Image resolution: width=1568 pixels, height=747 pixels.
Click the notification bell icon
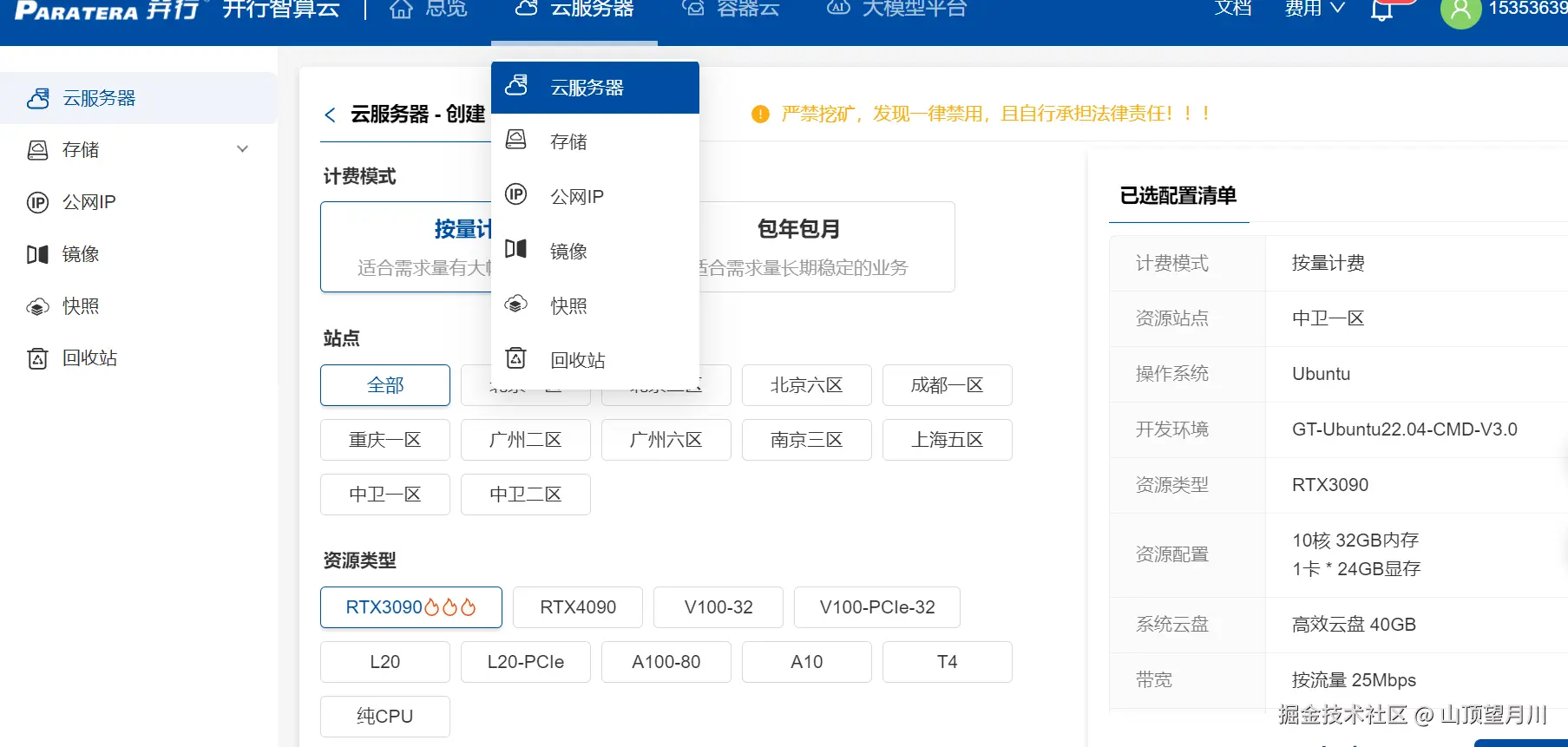[x=1381, y=10]
